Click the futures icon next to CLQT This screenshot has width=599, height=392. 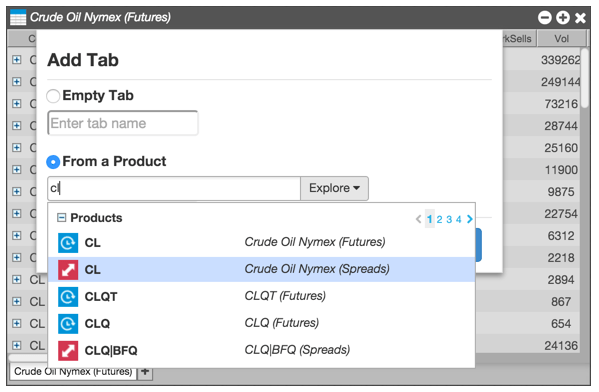(68, 297)
